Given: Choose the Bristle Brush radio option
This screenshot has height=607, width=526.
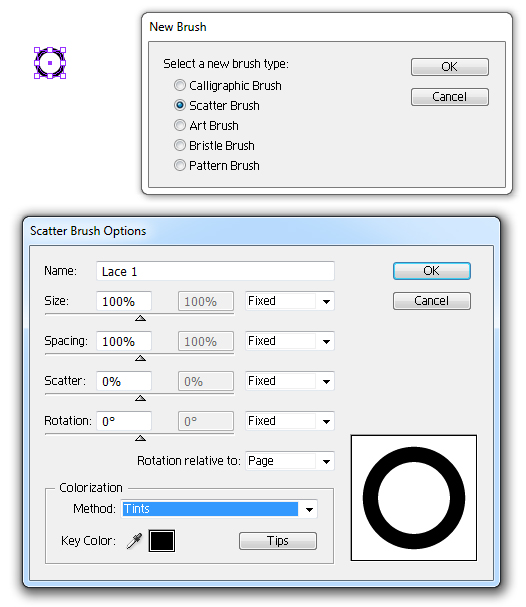Looking at the screenshot, I should click(180, 146).
